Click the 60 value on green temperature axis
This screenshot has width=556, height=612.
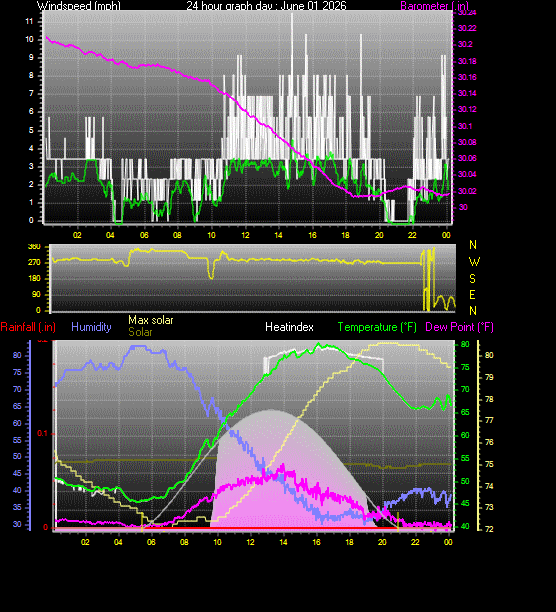465,435
